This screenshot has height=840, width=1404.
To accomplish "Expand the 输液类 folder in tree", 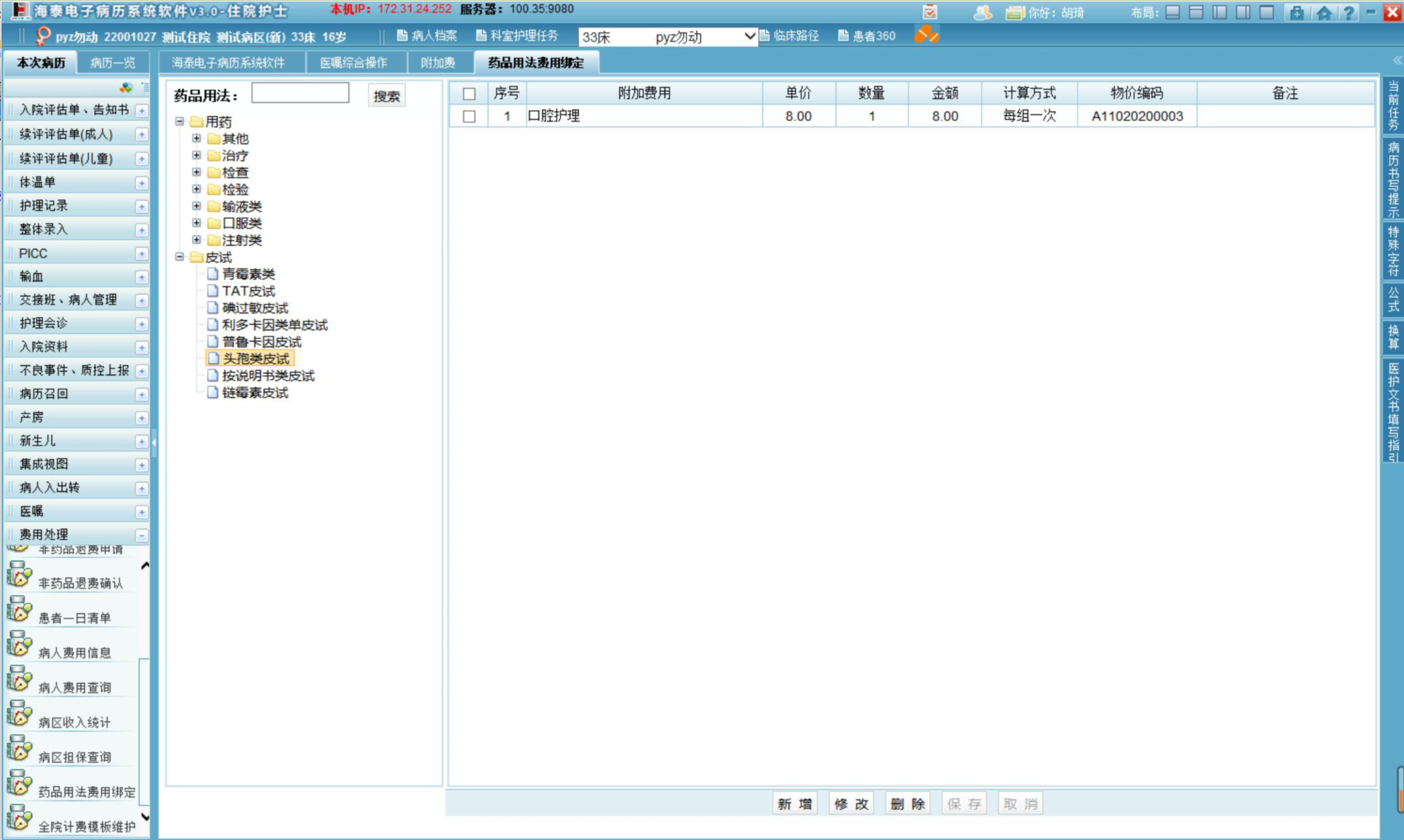I will click(197, 206).
